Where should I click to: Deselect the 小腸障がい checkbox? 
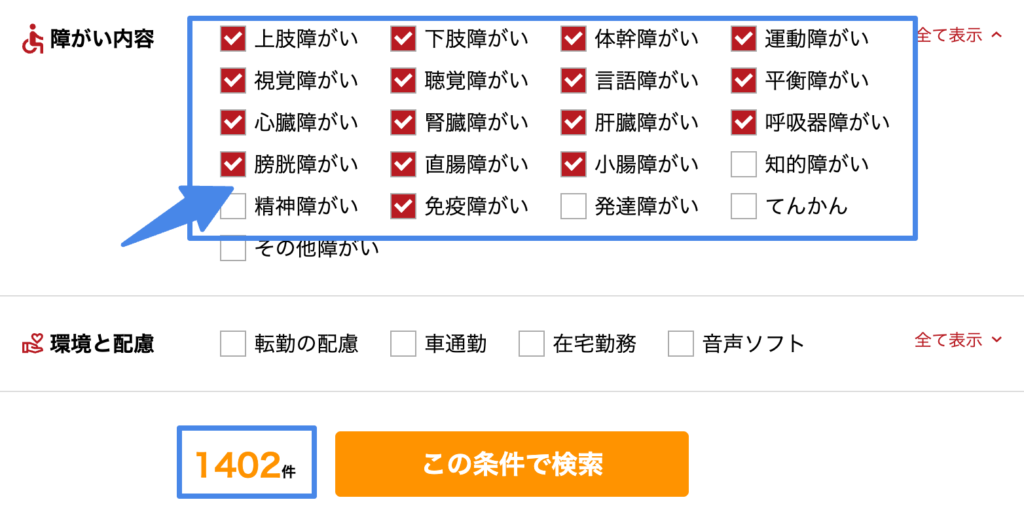573,163
